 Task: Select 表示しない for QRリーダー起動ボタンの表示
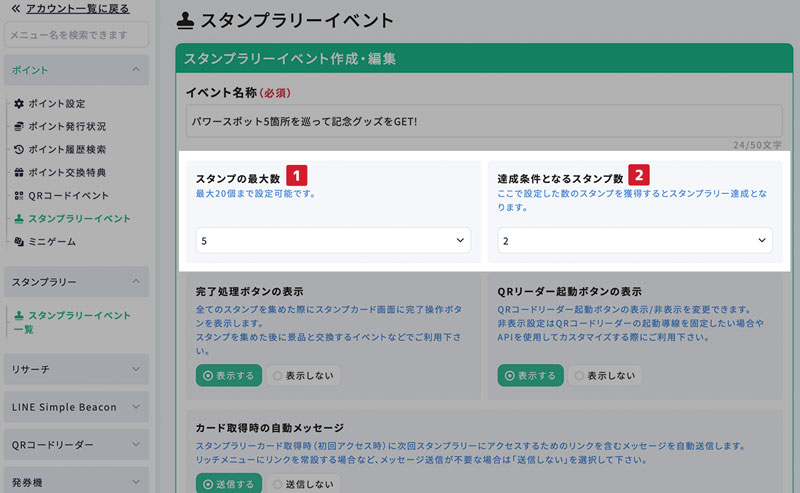(606, 376)
